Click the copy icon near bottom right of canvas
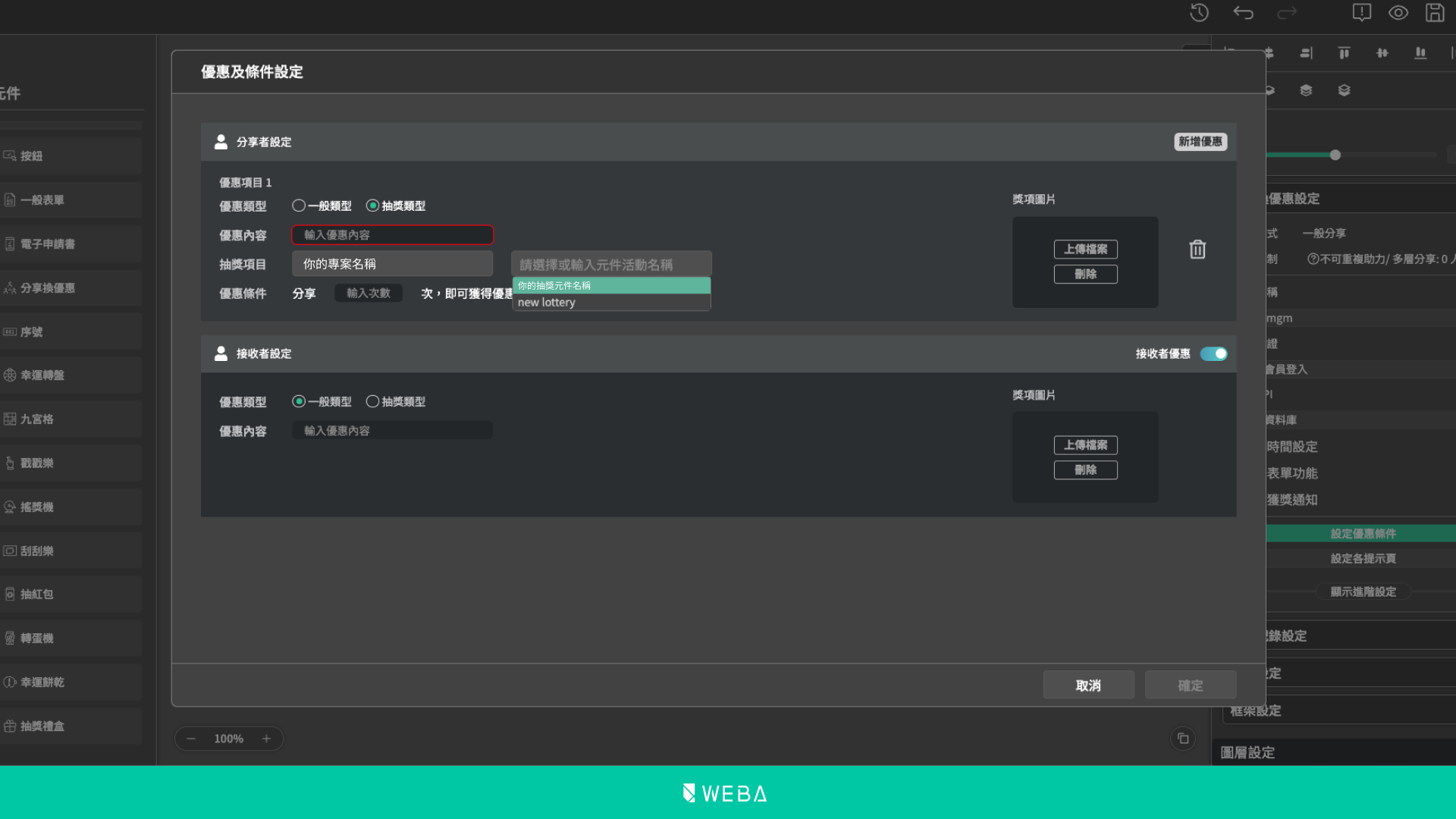The width and height of the screenshot is (1456, 819). tap(1183, 739)
